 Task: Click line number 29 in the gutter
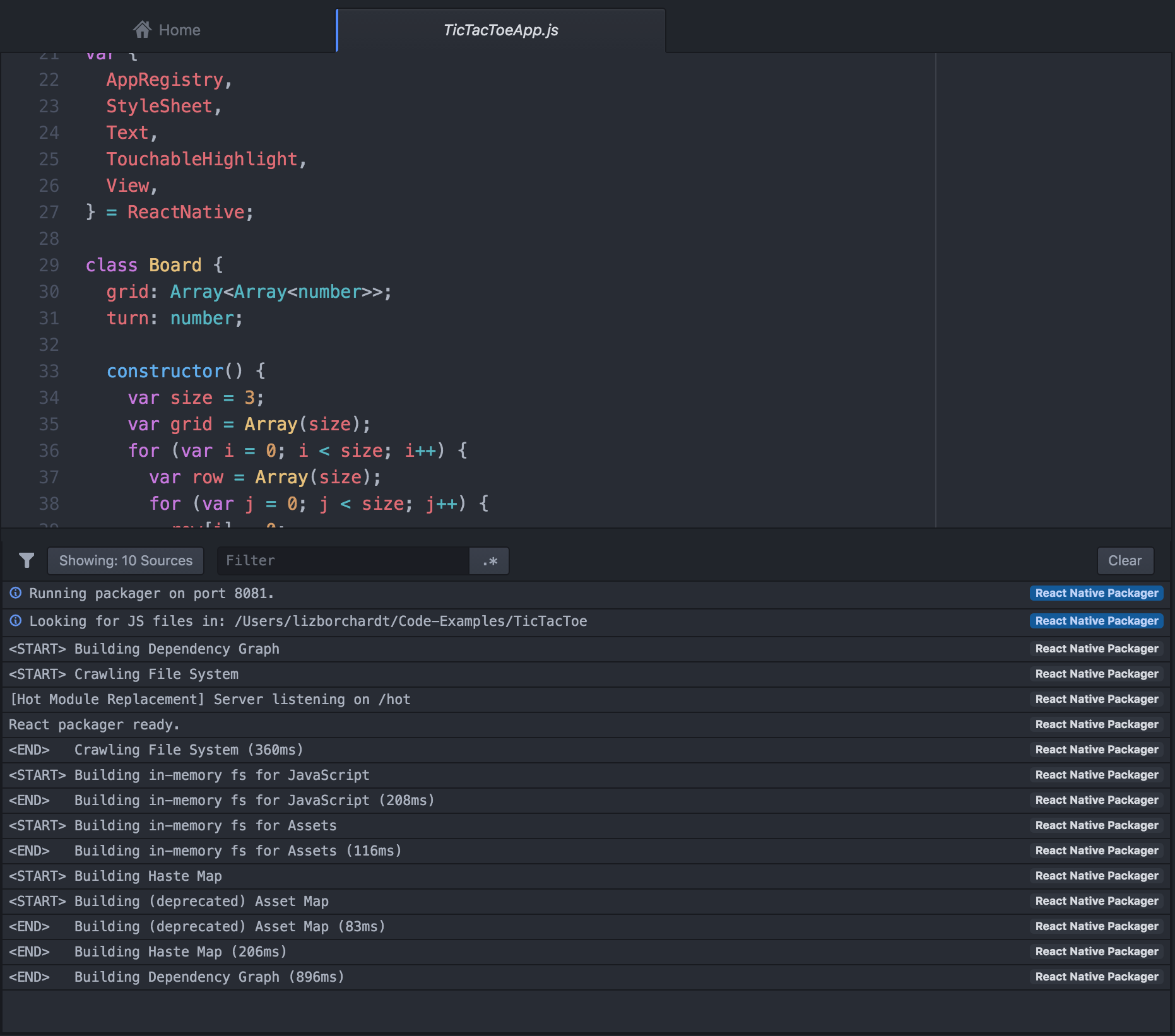(x=49, y=265)
